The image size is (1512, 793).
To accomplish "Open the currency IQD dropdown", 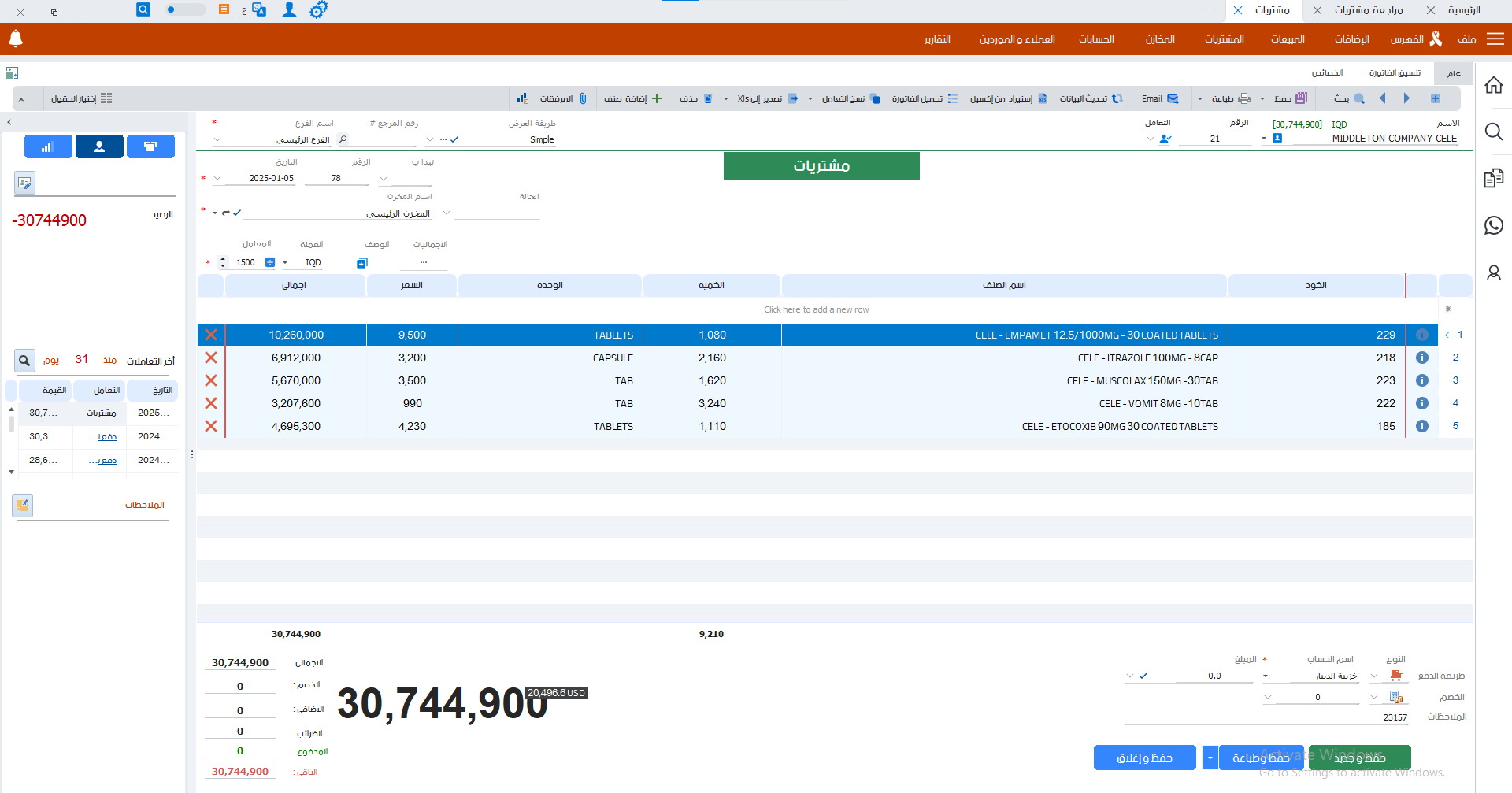I will point(285,263).
